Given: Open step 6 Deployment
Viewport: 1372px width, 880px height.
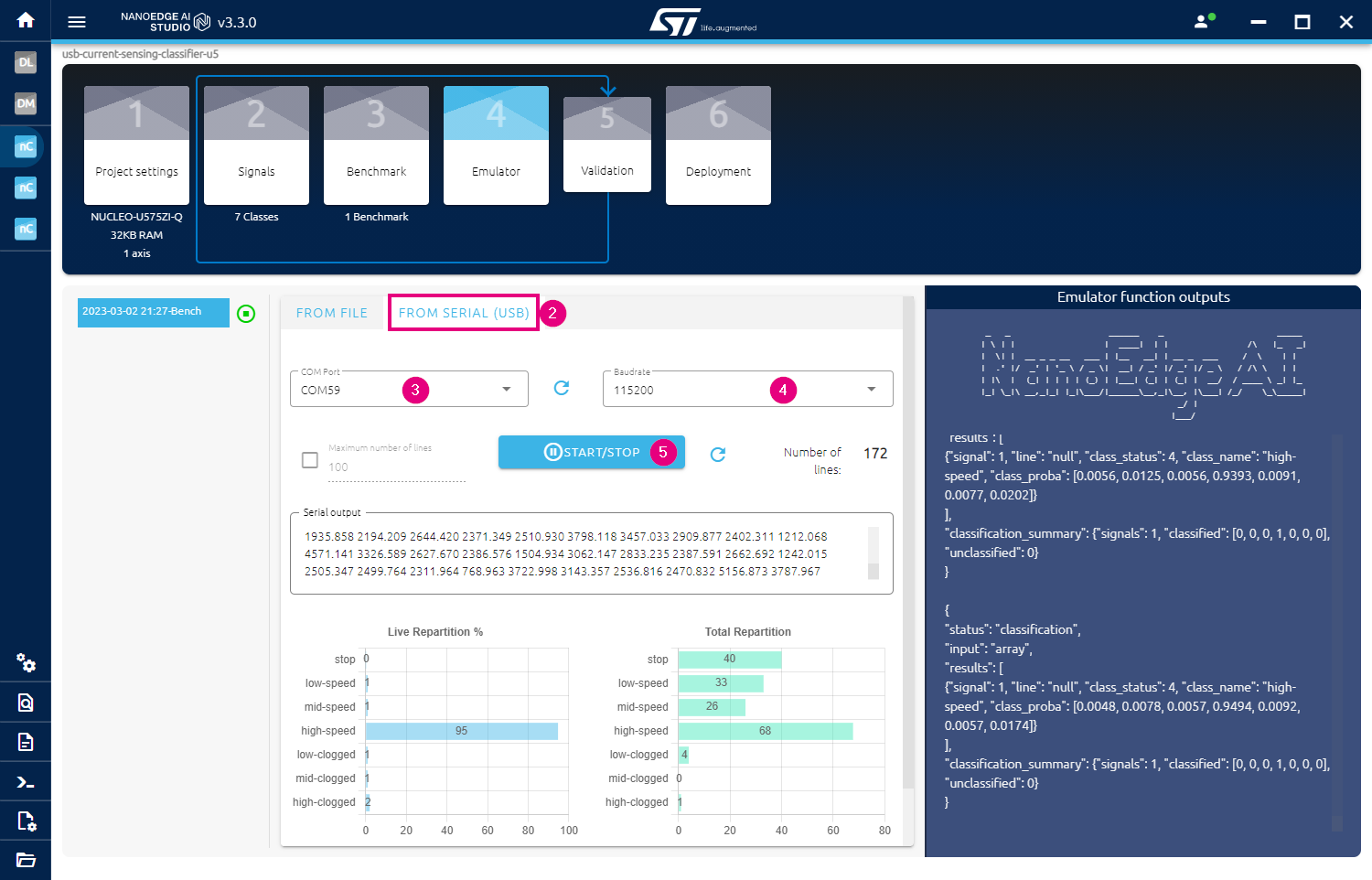Looking at the screenshot, I should (718, 145).
